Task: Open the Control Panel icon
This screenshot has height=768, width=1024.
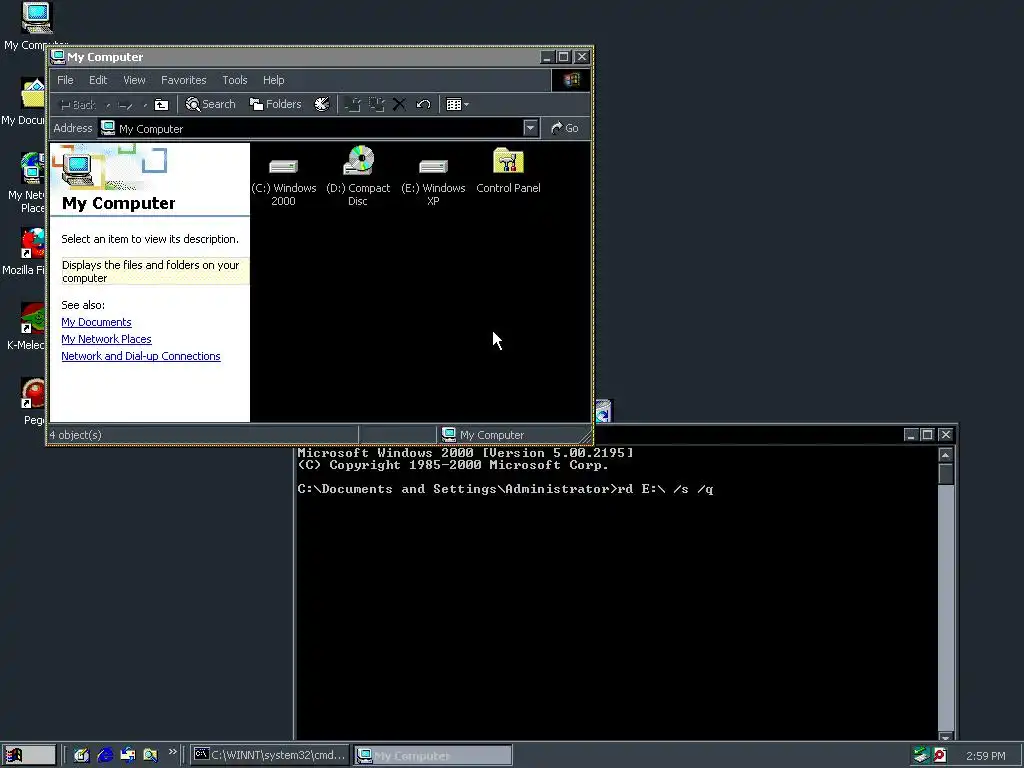Action: 508,171
